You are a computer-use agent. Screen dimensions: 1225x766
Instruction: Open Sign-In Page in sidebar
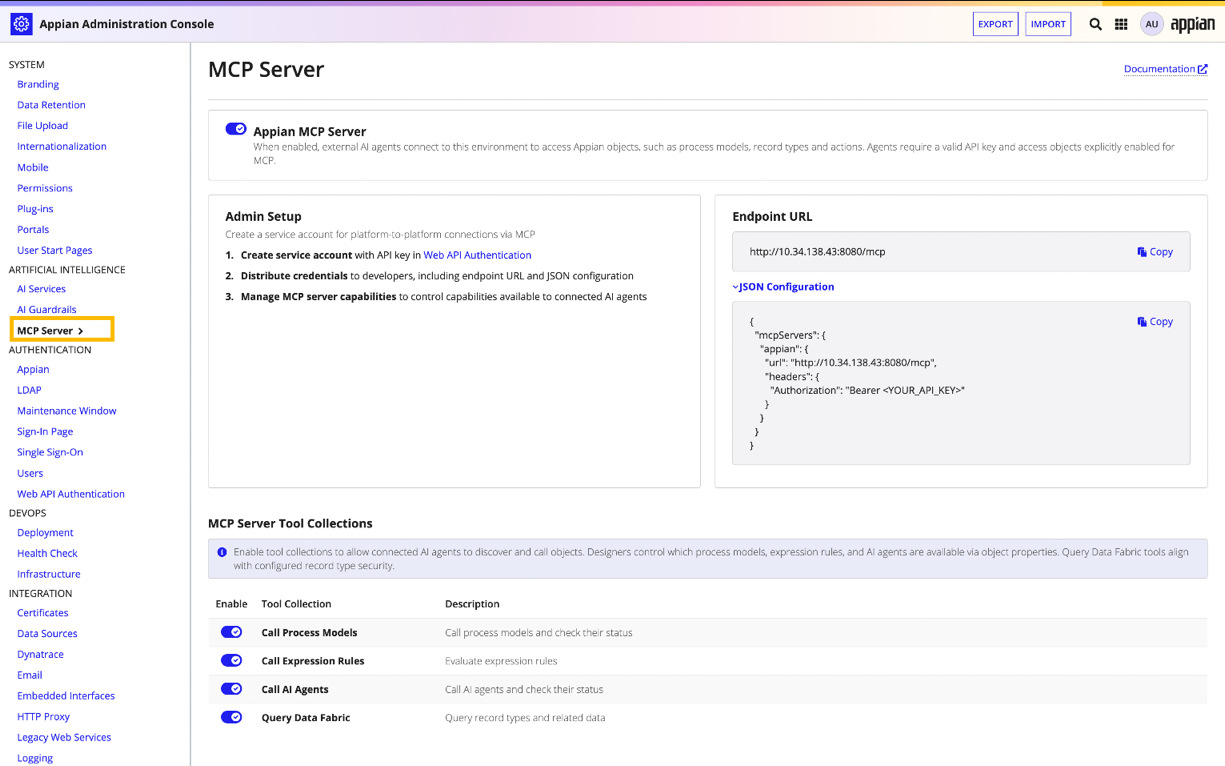45,432
